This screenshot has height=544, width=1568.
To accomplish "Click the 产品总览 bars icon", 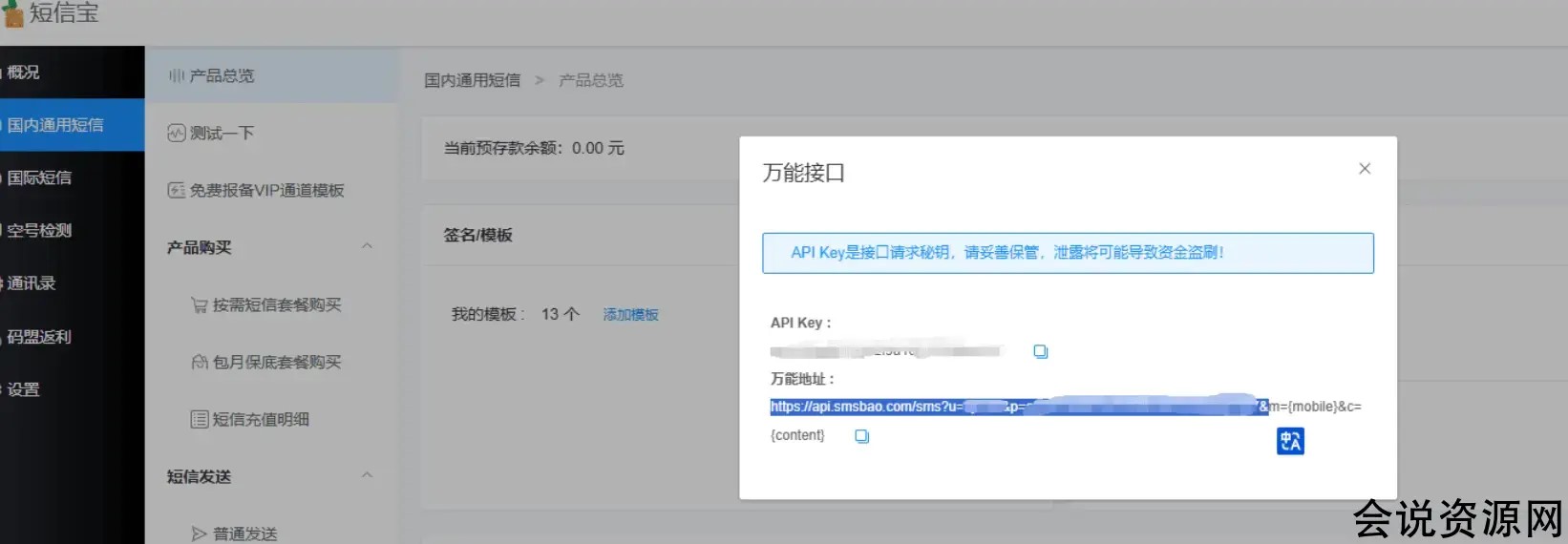I will pos(177,75).
